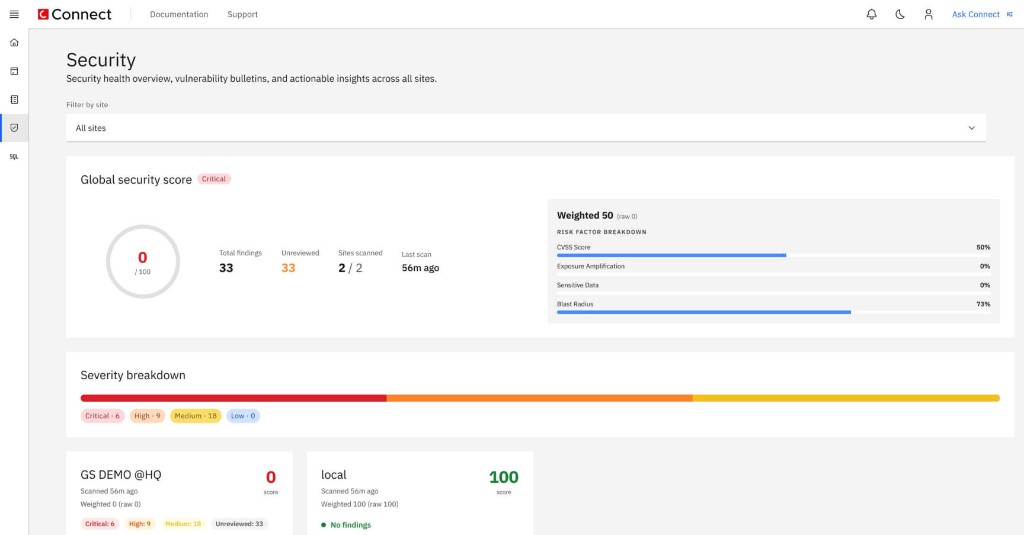Viewport: 1024px width, 535px height.
Task: Open the Support menu item
Action: tap(242, 14)
